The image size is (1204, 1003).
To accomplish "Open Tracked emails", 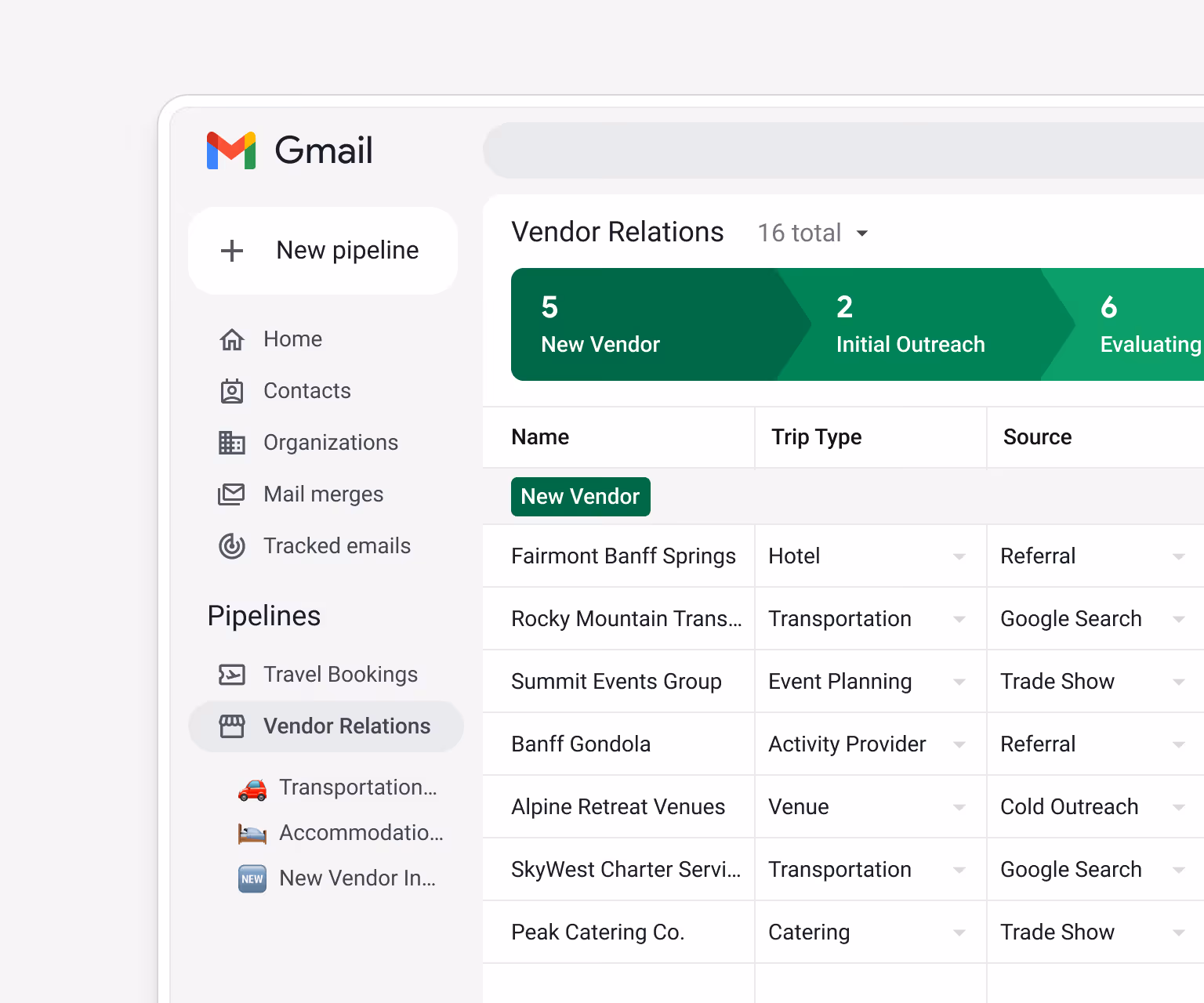I will [337, 546].
